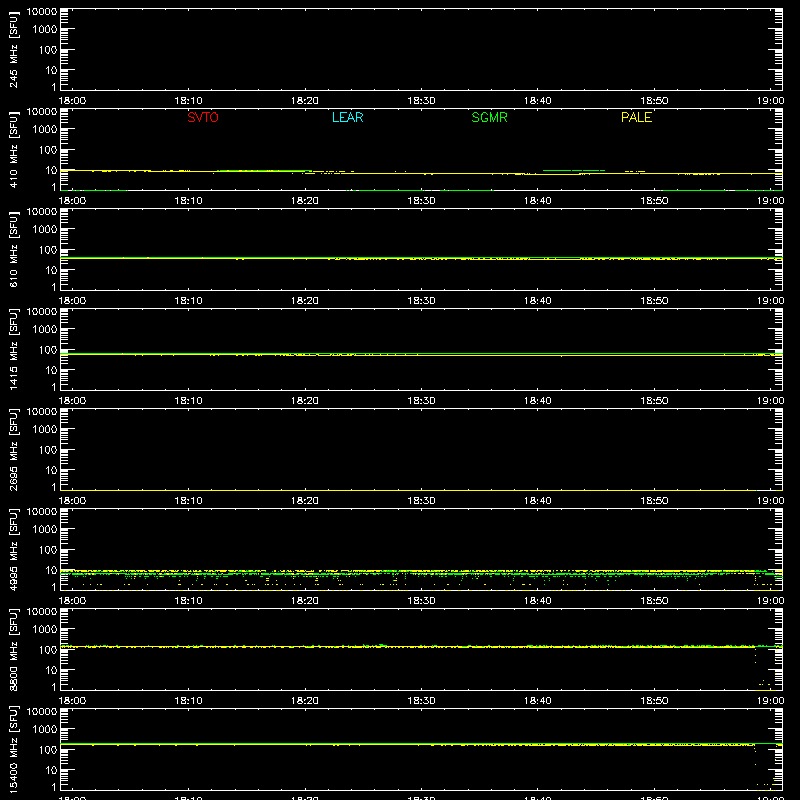Select the 1415 MHz [SFU] axis title
The image size is (800, 800).
tap(14, 349)
